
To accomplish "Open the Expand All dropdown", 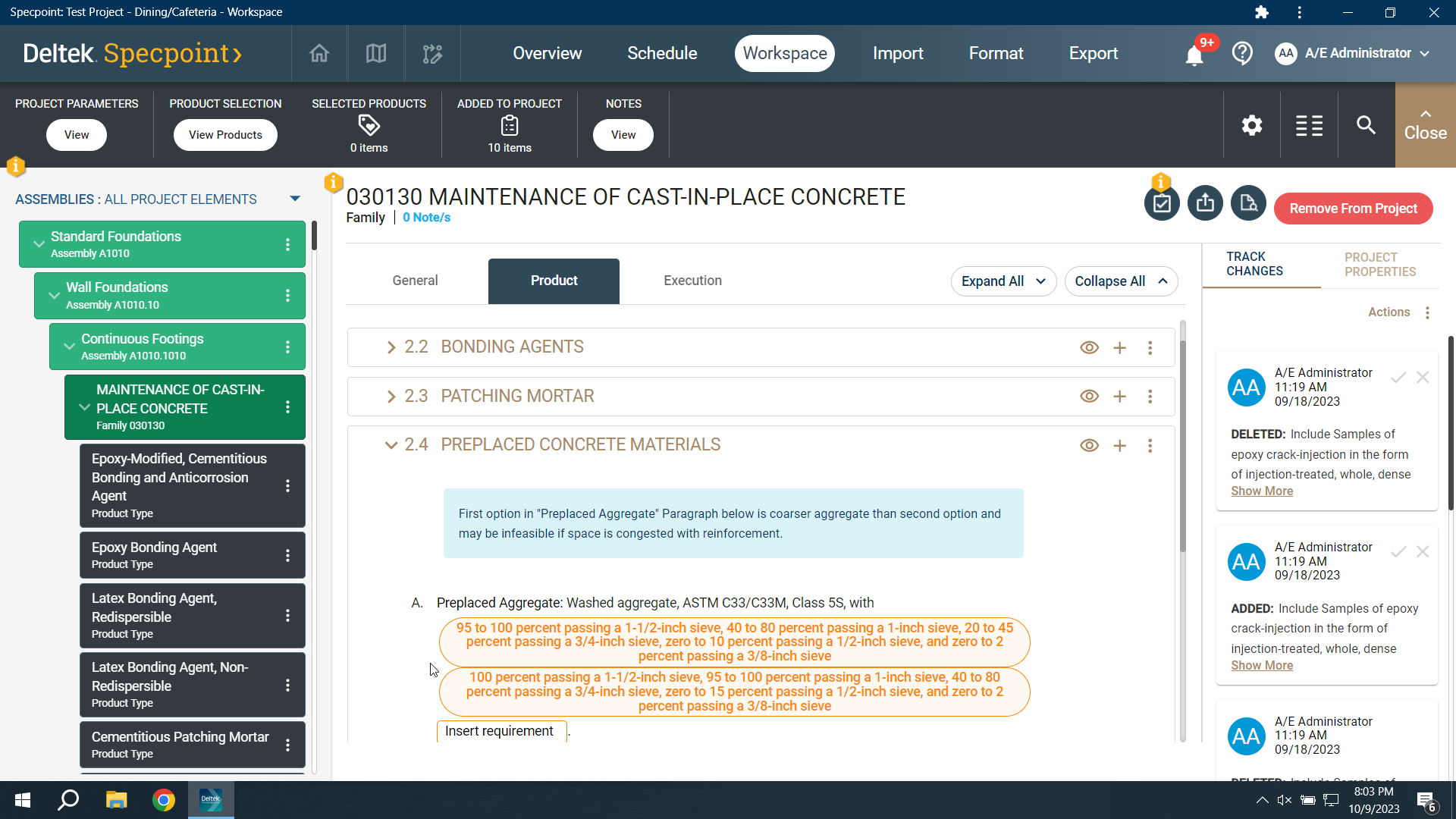I will click(1003, 281).
